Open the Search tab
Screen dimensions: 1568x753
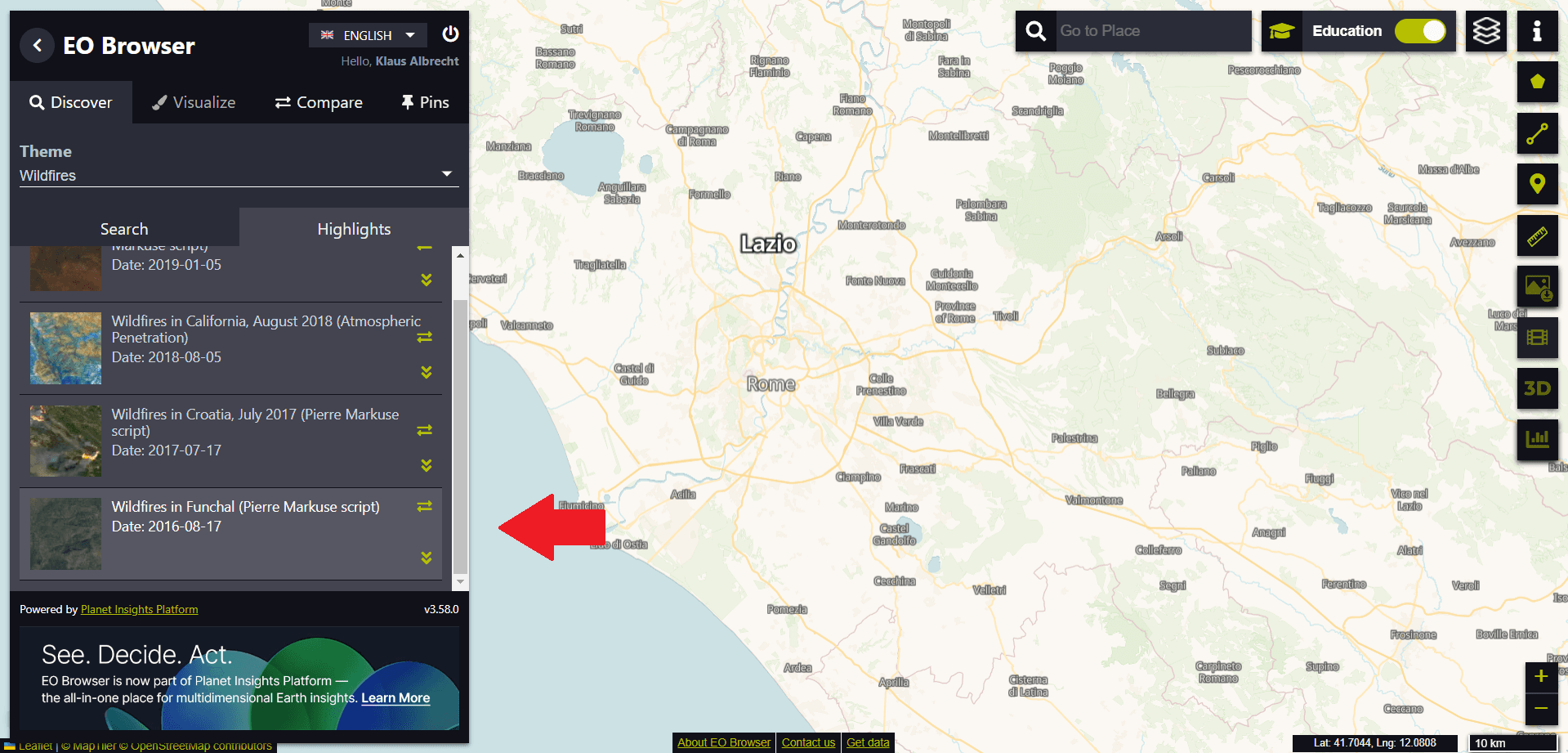pyautogui.click(x=124, y=229)
